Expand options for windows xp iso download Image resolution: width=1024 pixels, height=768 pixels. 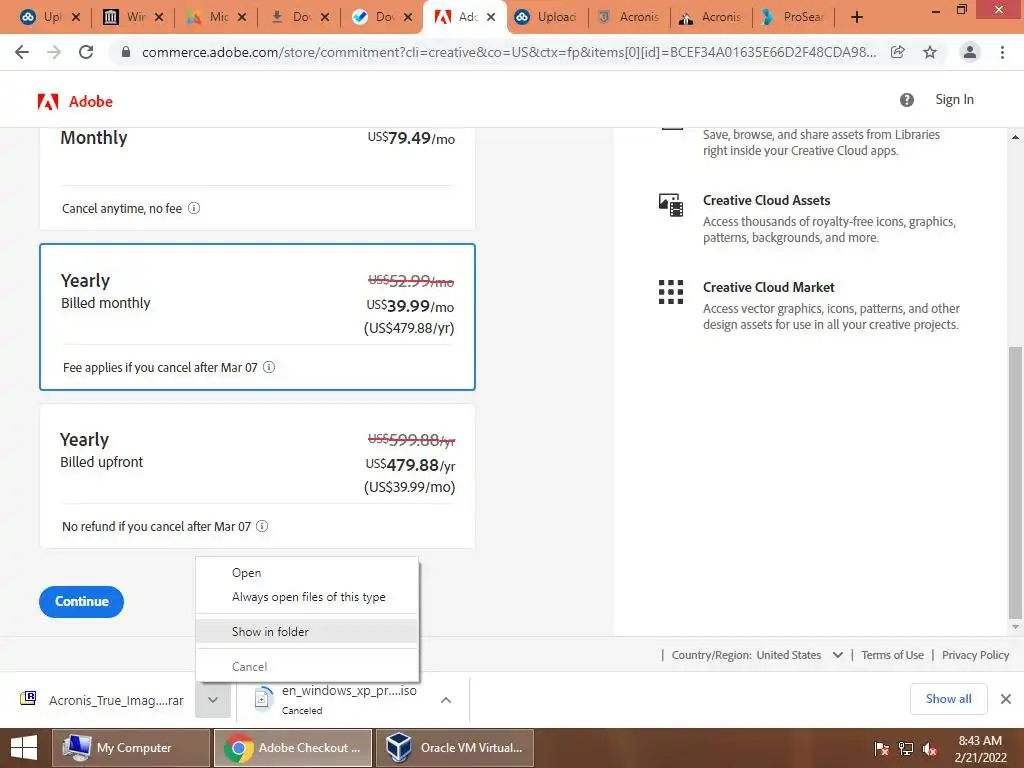point(446,700)
